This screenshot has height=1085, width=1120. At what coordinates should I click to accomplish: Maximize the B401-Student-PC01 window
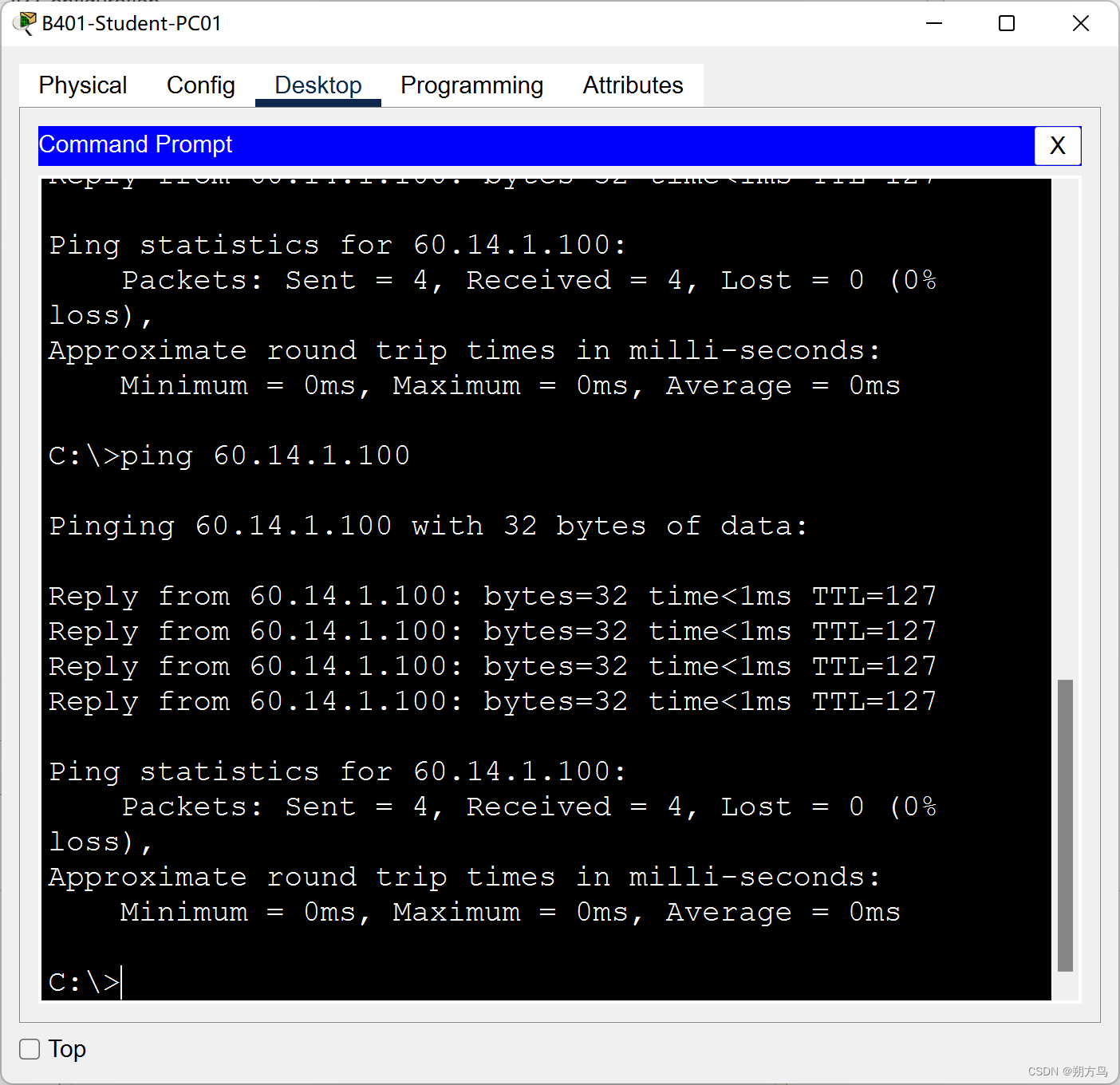coord(1007,23)
